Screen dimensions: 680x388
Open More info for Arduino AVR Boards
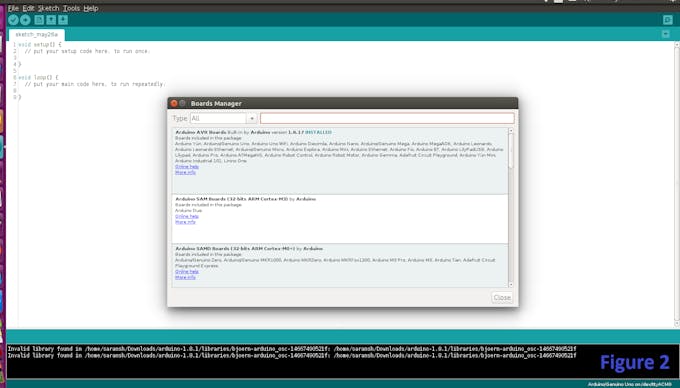tap(185, 172)
